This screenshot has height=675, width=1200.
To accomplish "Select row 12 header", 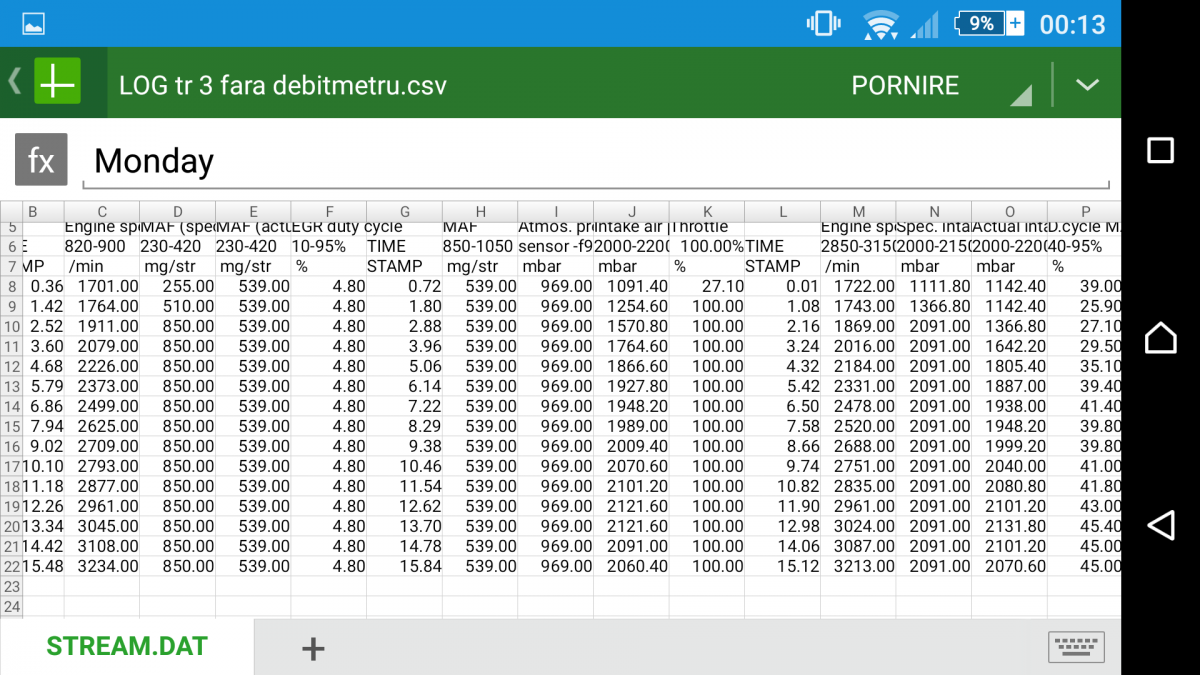I will 11,366.
